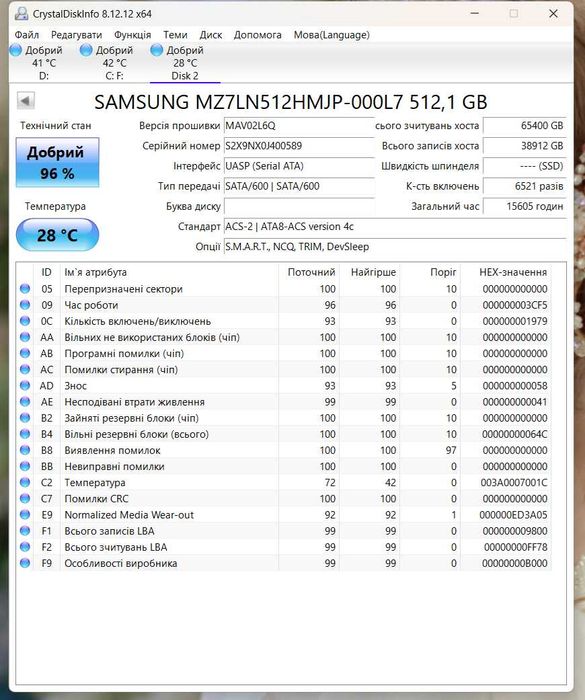585x700 pixels.
Task: Click the Добрий 96 % health status button
Action: click(57, 162)
